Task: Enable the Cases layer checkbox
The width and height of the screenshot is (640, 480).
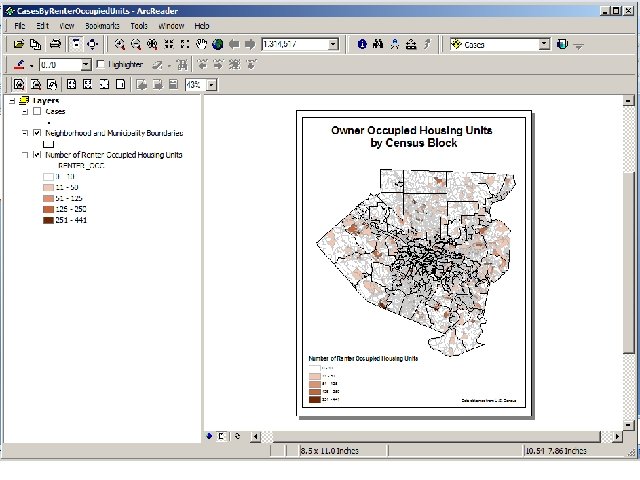Action: tap(38, 111)
